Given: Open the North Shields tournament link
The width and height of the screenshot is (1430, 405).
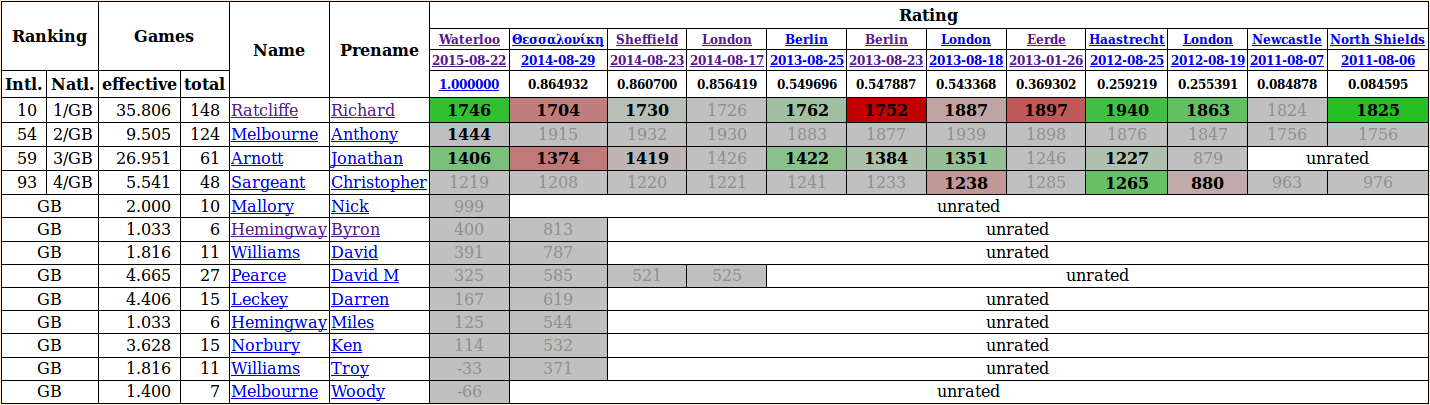Looking at the screenshot, I should pyautogui.click(x=1377, y=39).
